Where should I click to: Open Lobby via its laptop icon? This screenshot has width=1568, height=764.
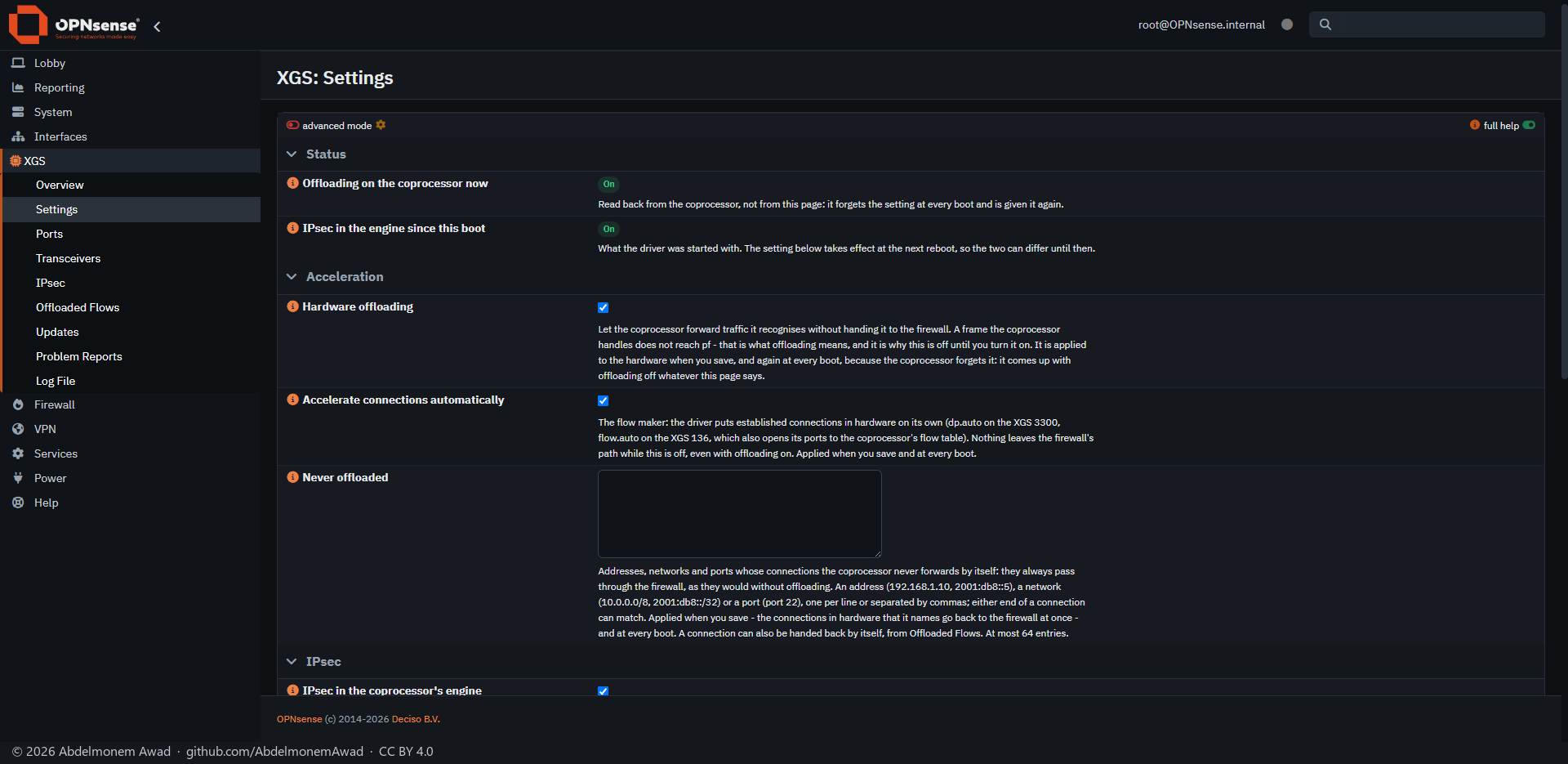18,63
